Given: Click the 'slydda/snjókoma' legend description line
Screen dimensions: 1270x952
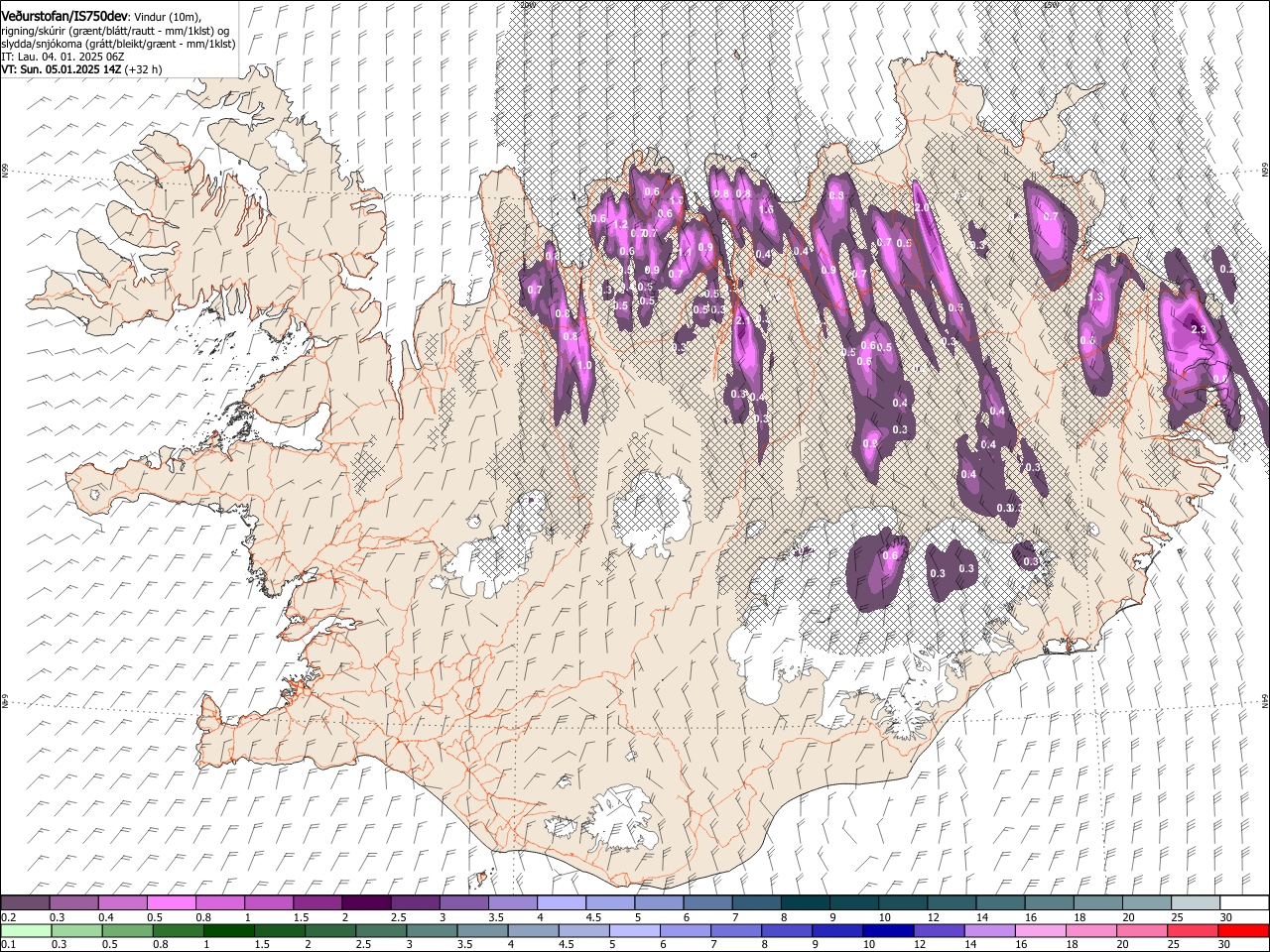Looking at the screenshot, I should tap(118, 44).
